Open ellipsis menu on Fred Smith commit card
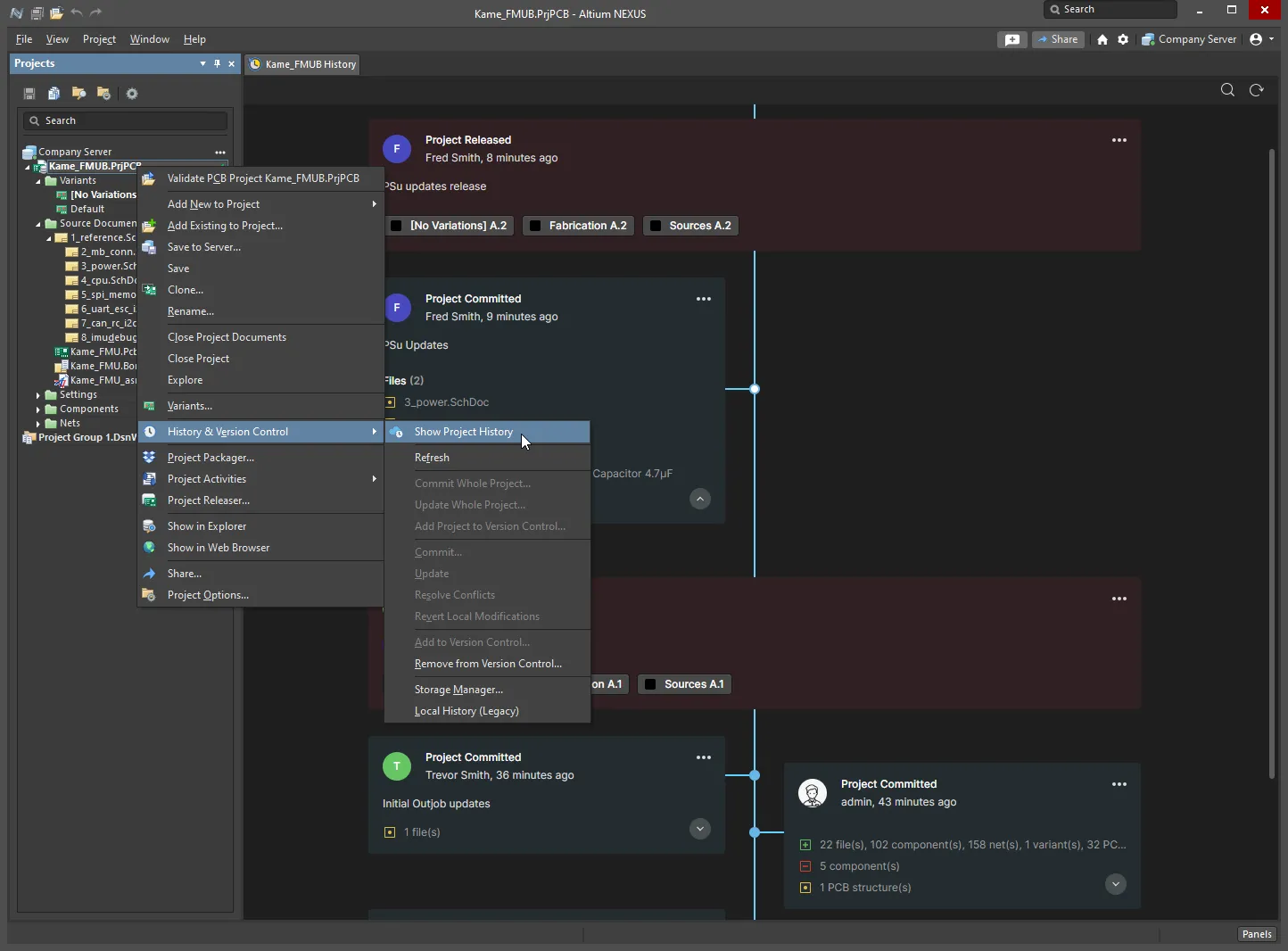Image resolution: width=1288 pixels, height=951 pixels. pos(704,299)
